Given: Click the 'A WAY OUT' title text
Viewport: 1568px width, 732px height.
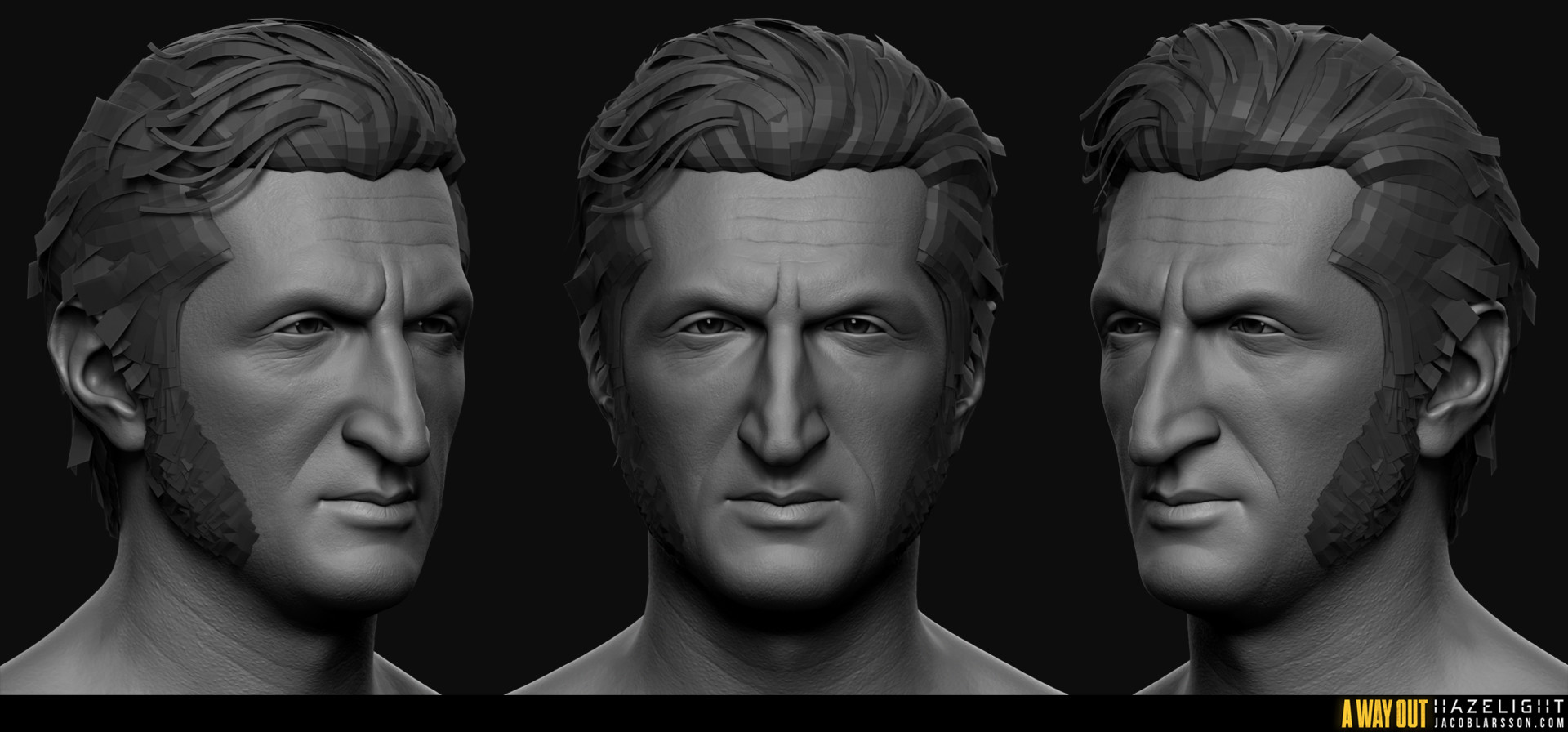Looking at the screenshot, I should tap(1384, 713).
